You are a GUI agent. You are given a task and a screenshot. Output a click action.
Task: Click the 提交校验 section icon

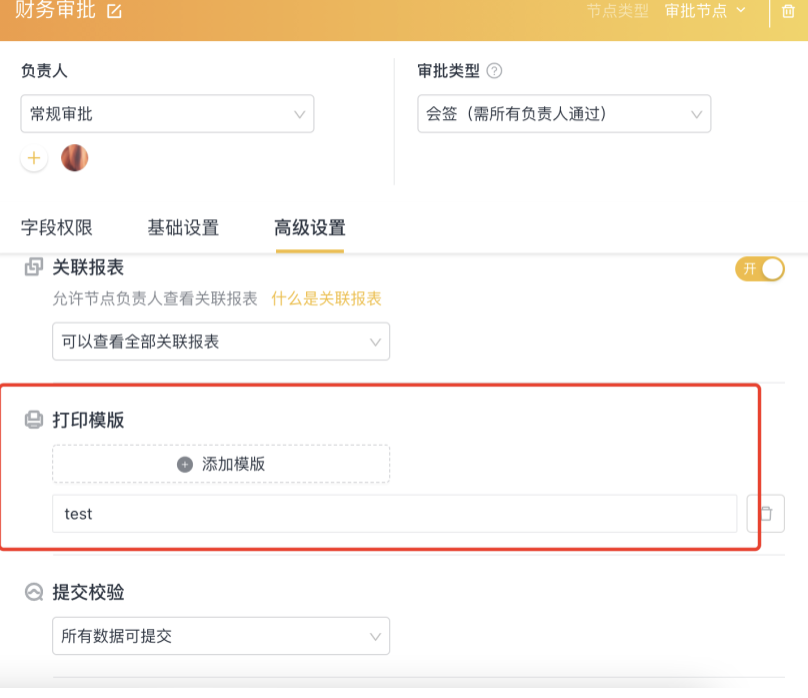click(34, 592)
